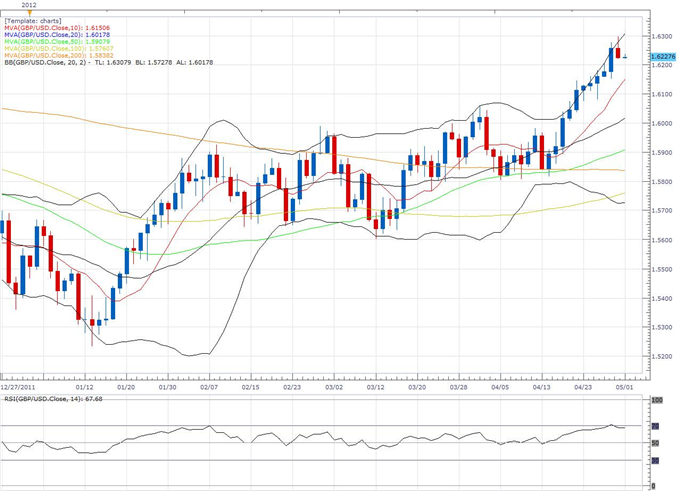Click the 100 level on RSI axis
The height and width of the screenshot is (491, 680).
(x=656, y=401)
